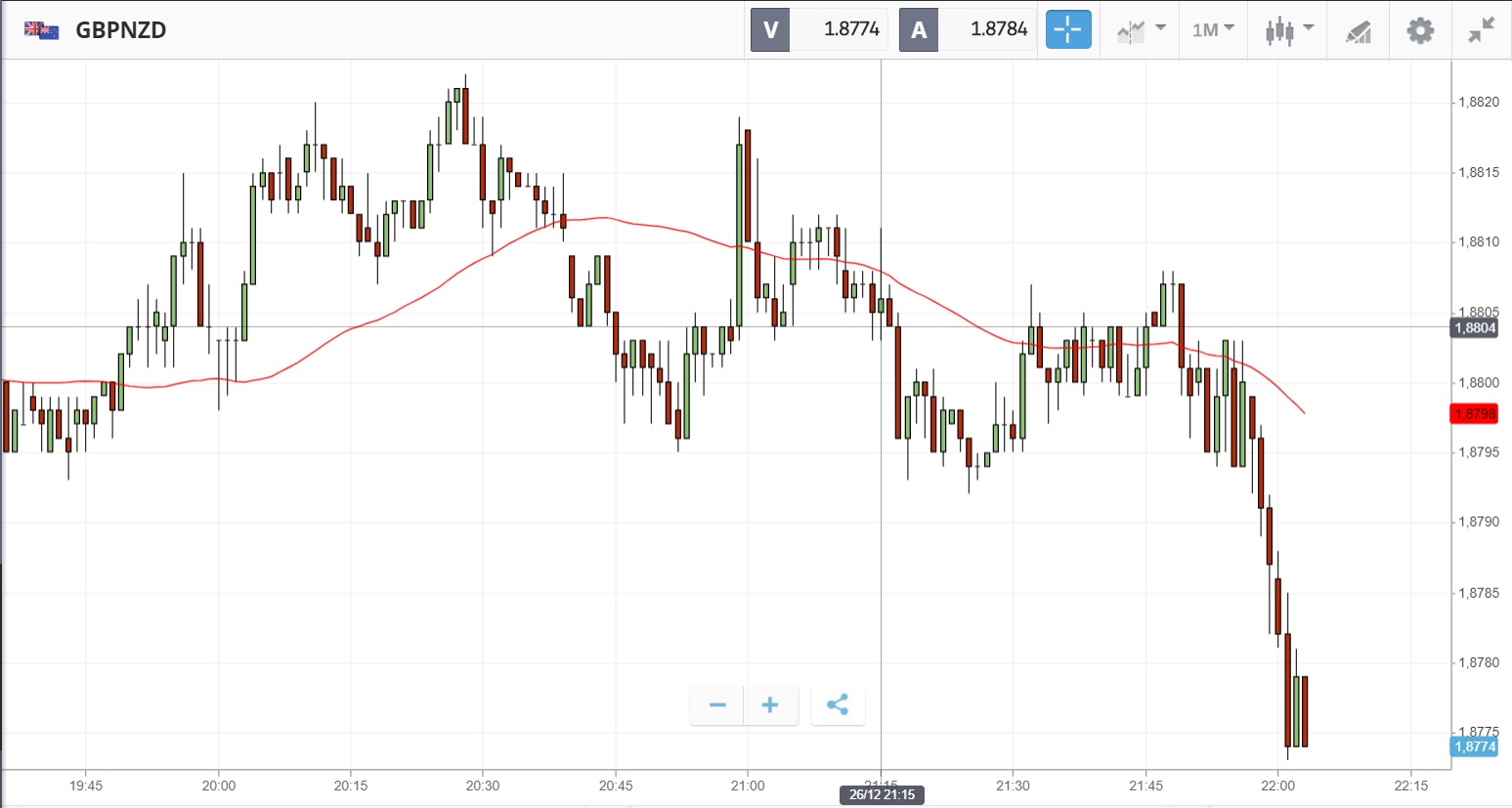
Task: Open chart settings gear
Action: (x=1419, y=30)
